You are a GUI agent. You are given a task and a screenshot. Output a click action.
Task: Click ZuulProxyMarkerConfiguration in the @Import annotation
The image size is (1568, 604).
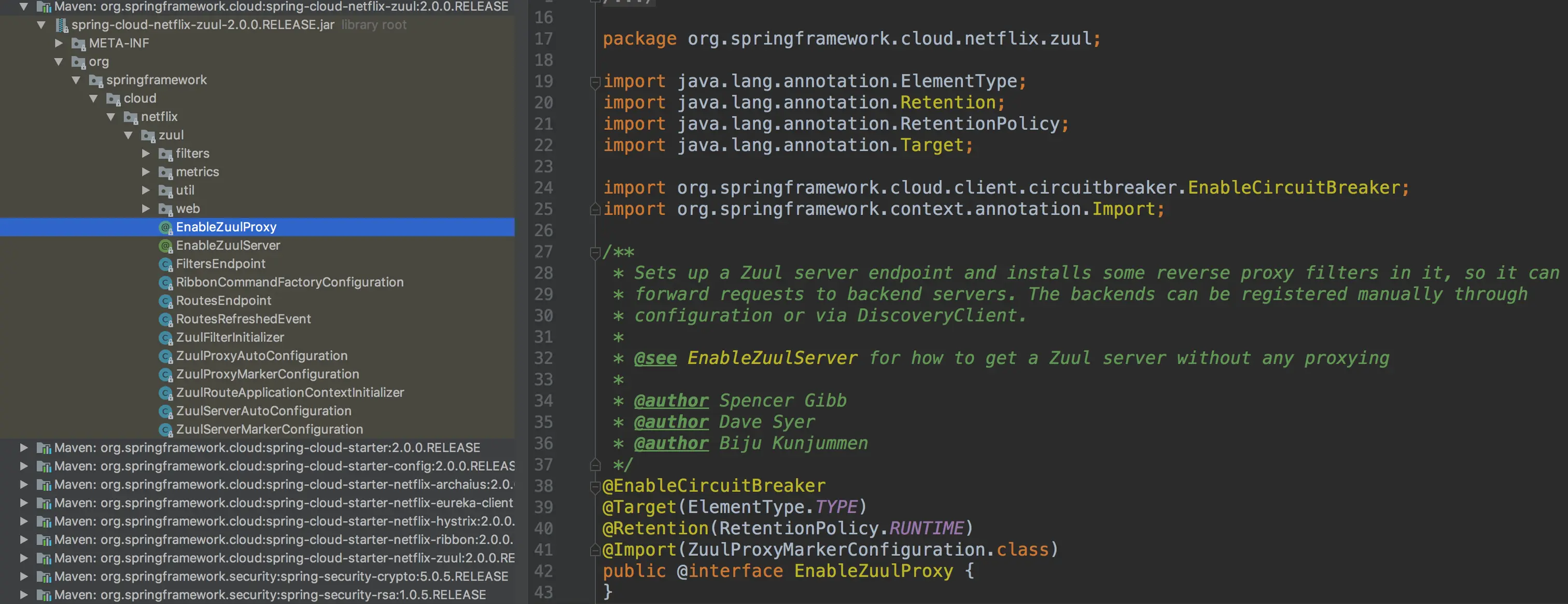[x=836, y=550]
